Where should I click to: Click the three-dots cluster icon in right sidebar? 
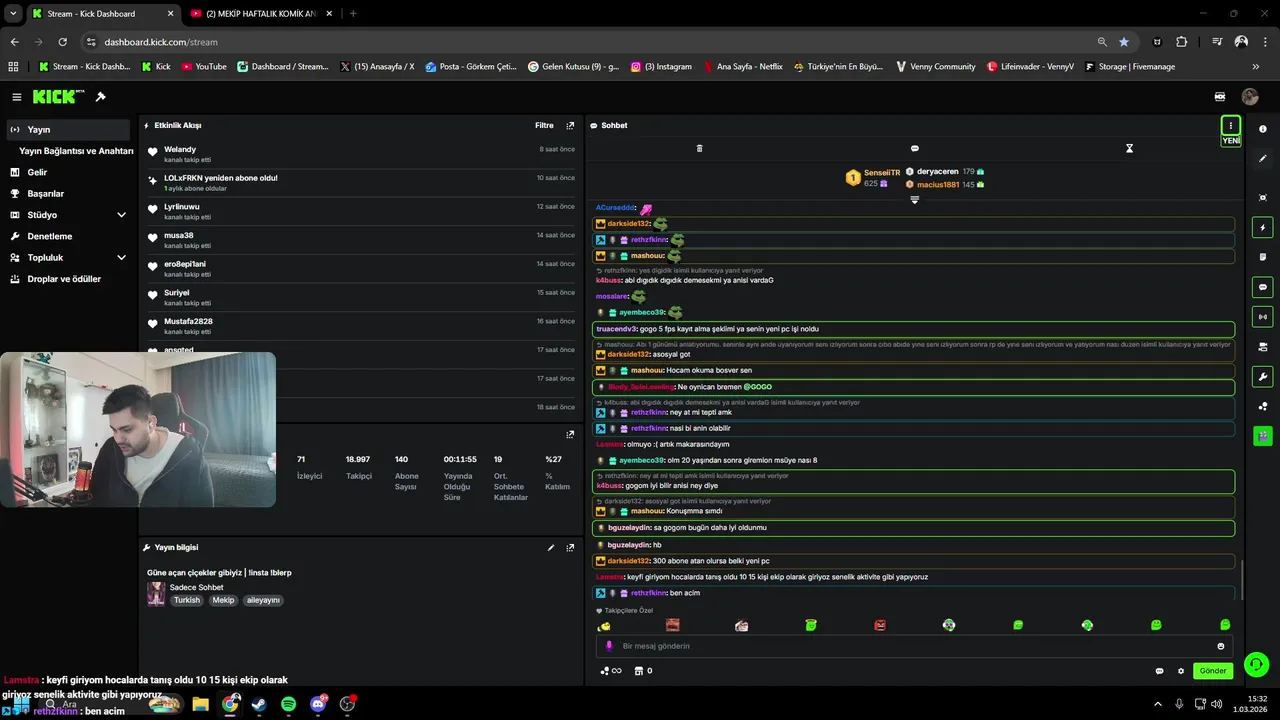click(x=1263, y=406)
